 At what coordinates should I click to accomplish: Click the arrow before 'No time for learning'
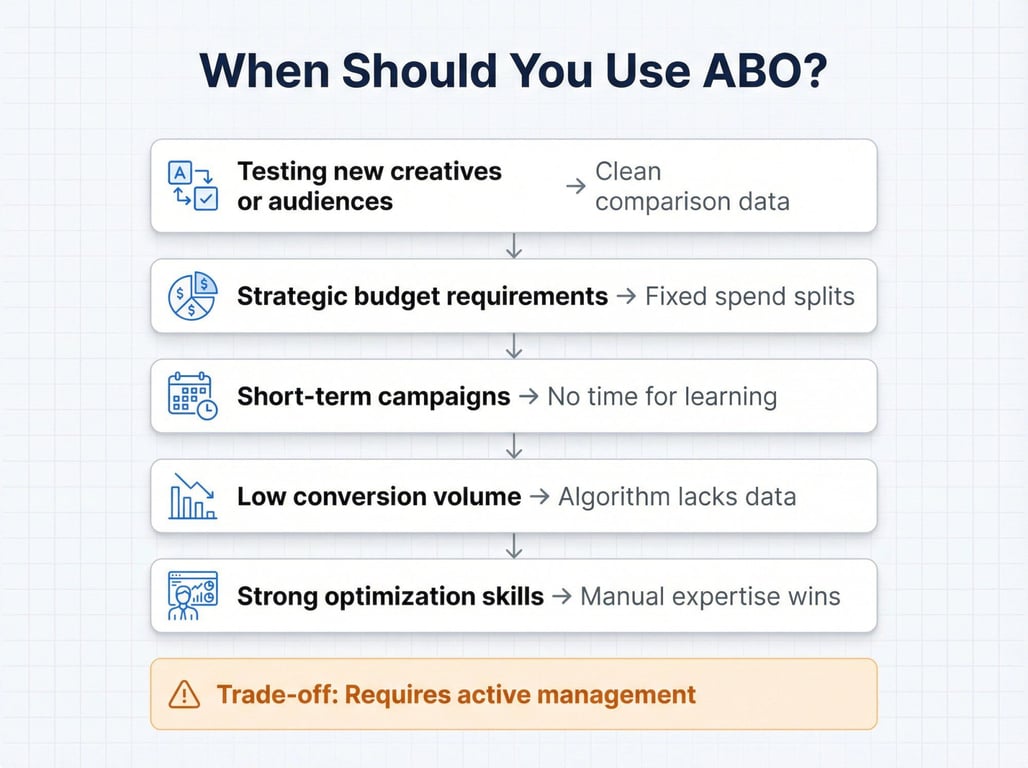[528, 396]
